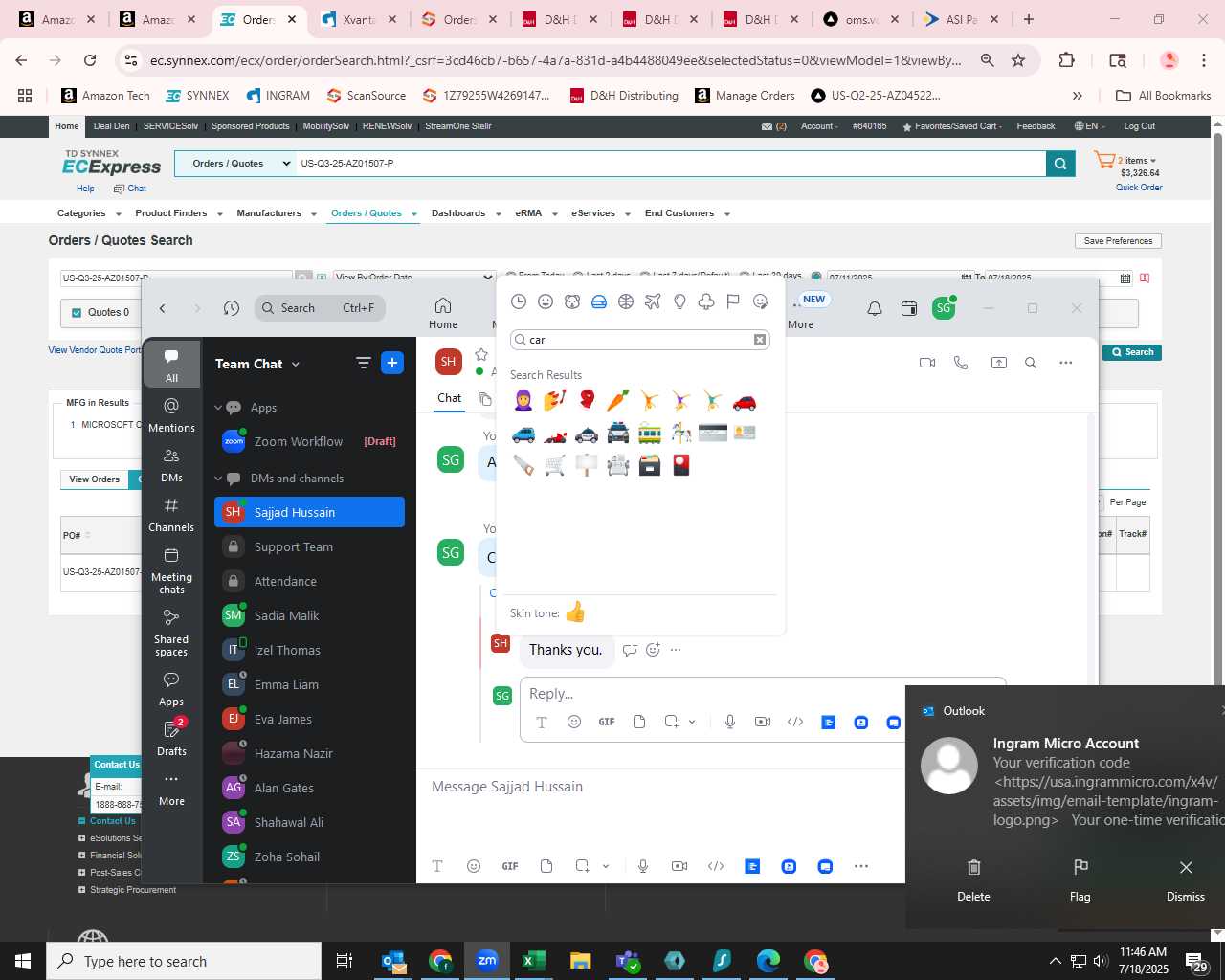The width and height of the screenshot is (1225, 980).
Task: Start a phone call in chat header
Action: [961, 363]
